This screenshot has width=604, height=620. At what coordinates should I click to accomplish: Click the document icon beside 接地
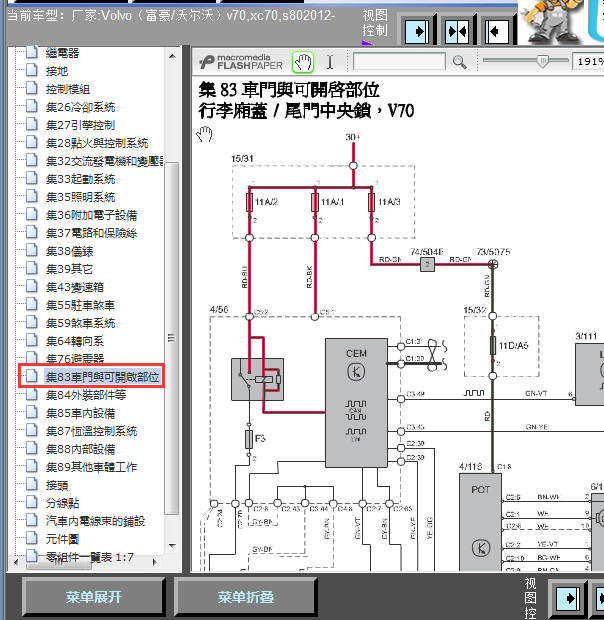(32, 70)
